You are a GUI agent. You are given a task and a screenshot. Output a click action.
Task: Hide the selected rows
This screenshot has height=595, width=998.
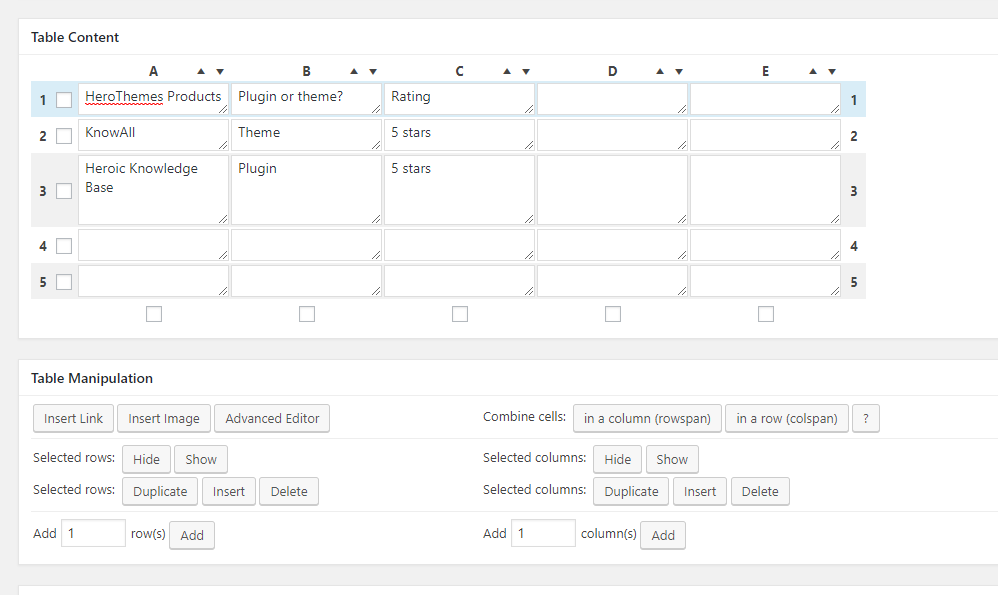[146, 459]
